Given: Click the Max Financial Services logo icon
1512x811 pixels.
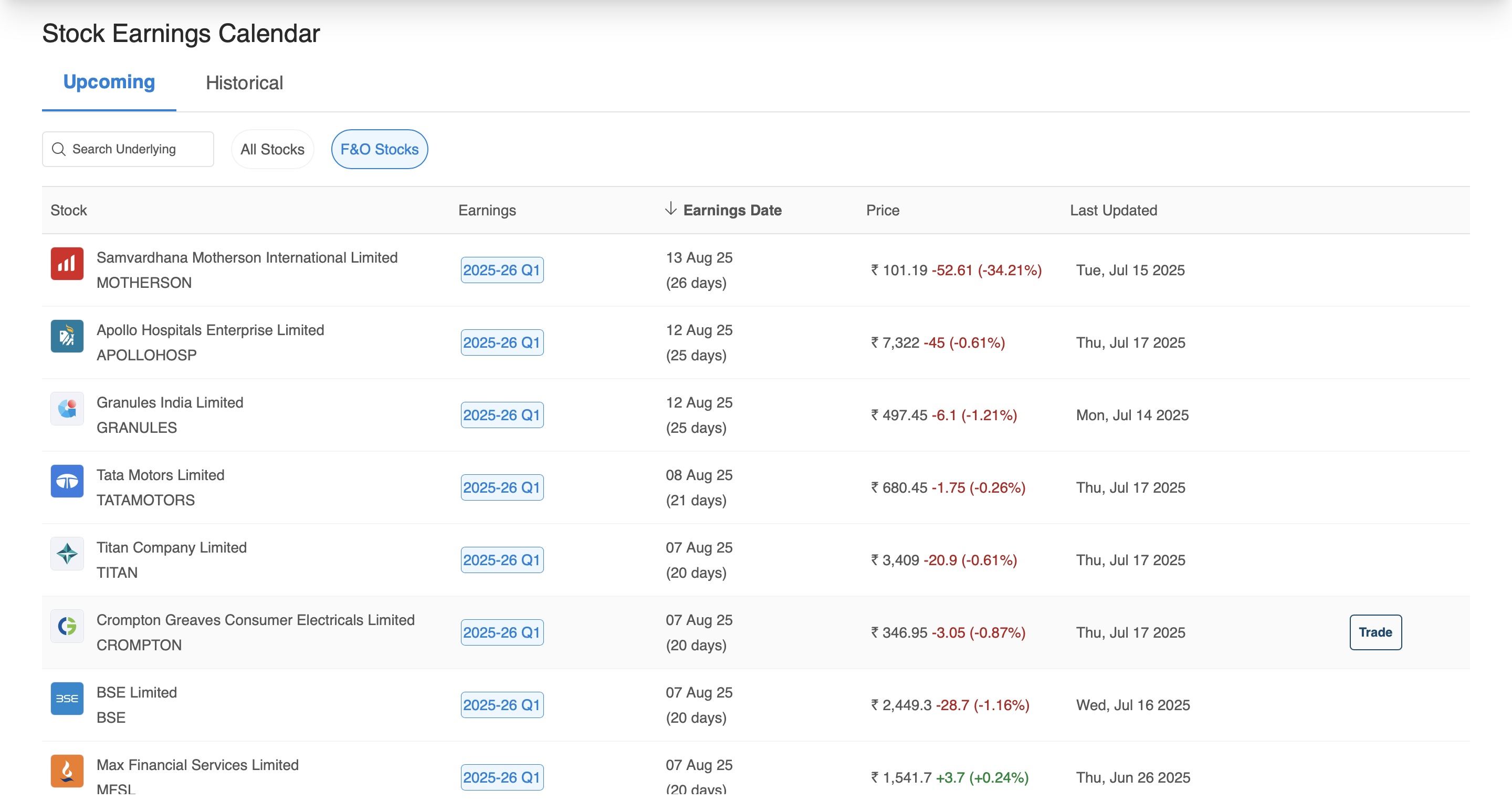Looking at the screenshot, I should (x=67, y=771).
